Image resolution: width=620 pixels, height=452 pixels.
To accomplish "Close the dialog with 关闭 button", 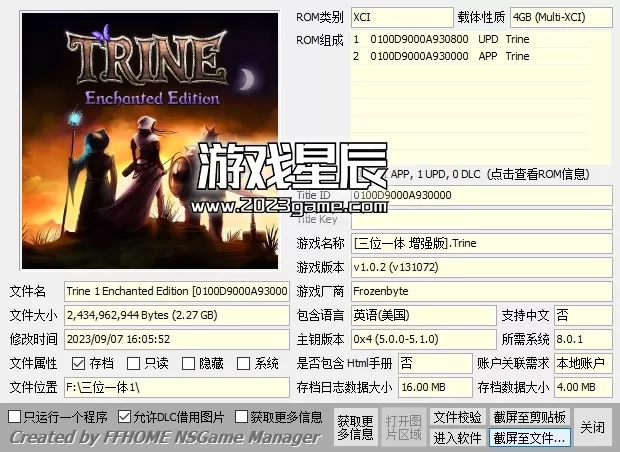I will pos(592,427).
